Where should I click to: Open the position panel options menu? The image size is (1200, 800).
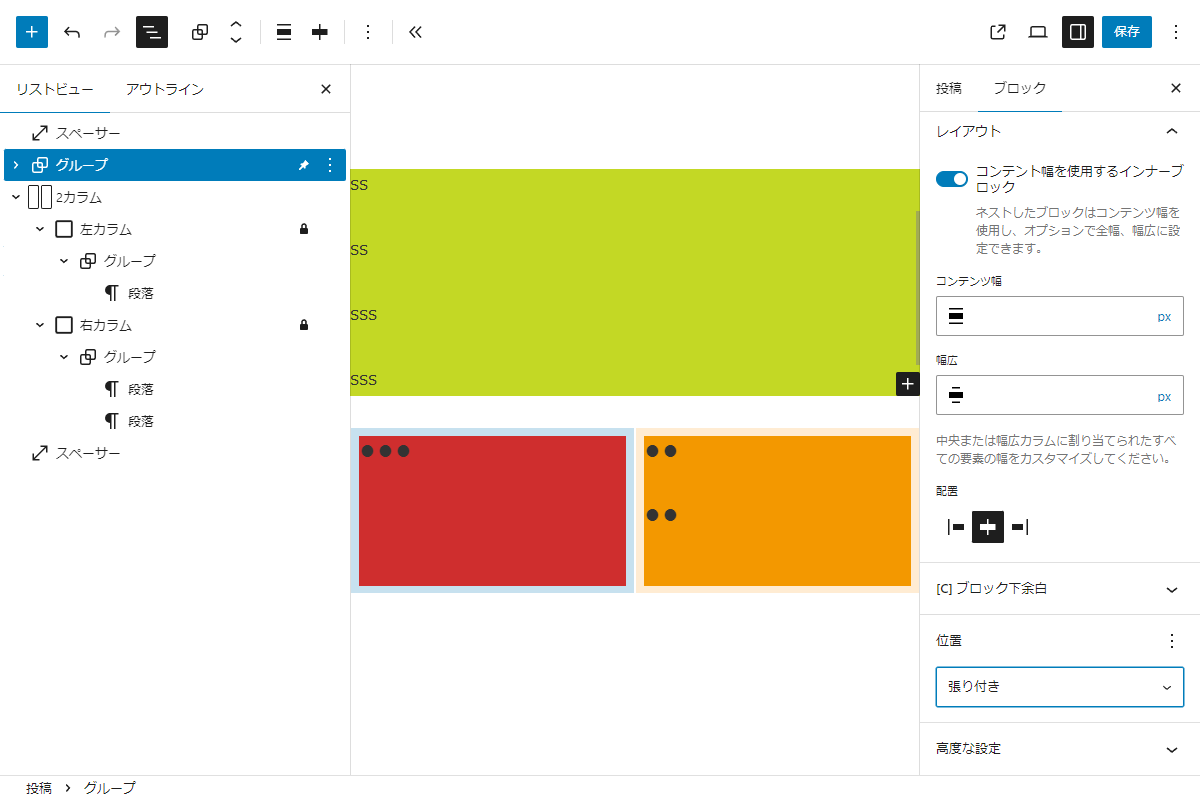point(1172,641)
